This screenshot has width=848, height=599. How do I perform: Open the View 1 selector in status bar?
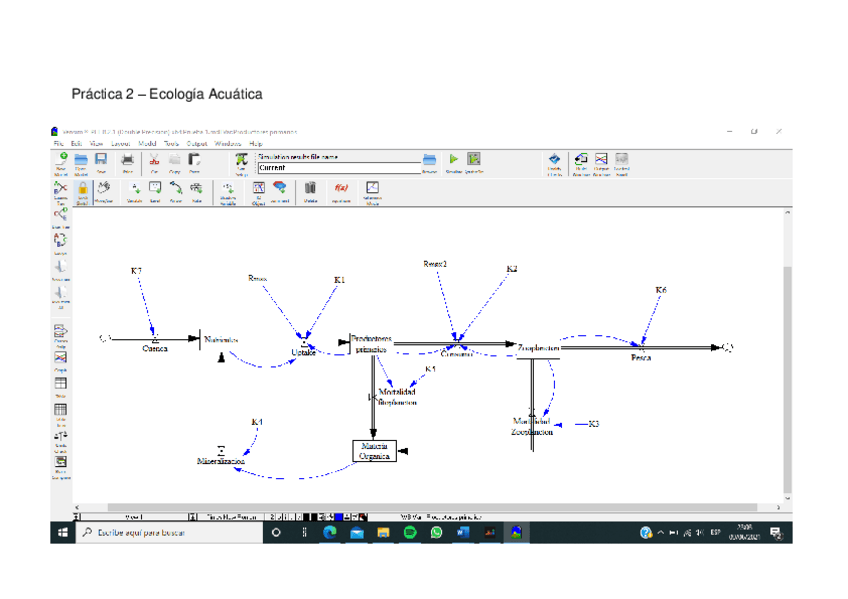click(135, 517)
